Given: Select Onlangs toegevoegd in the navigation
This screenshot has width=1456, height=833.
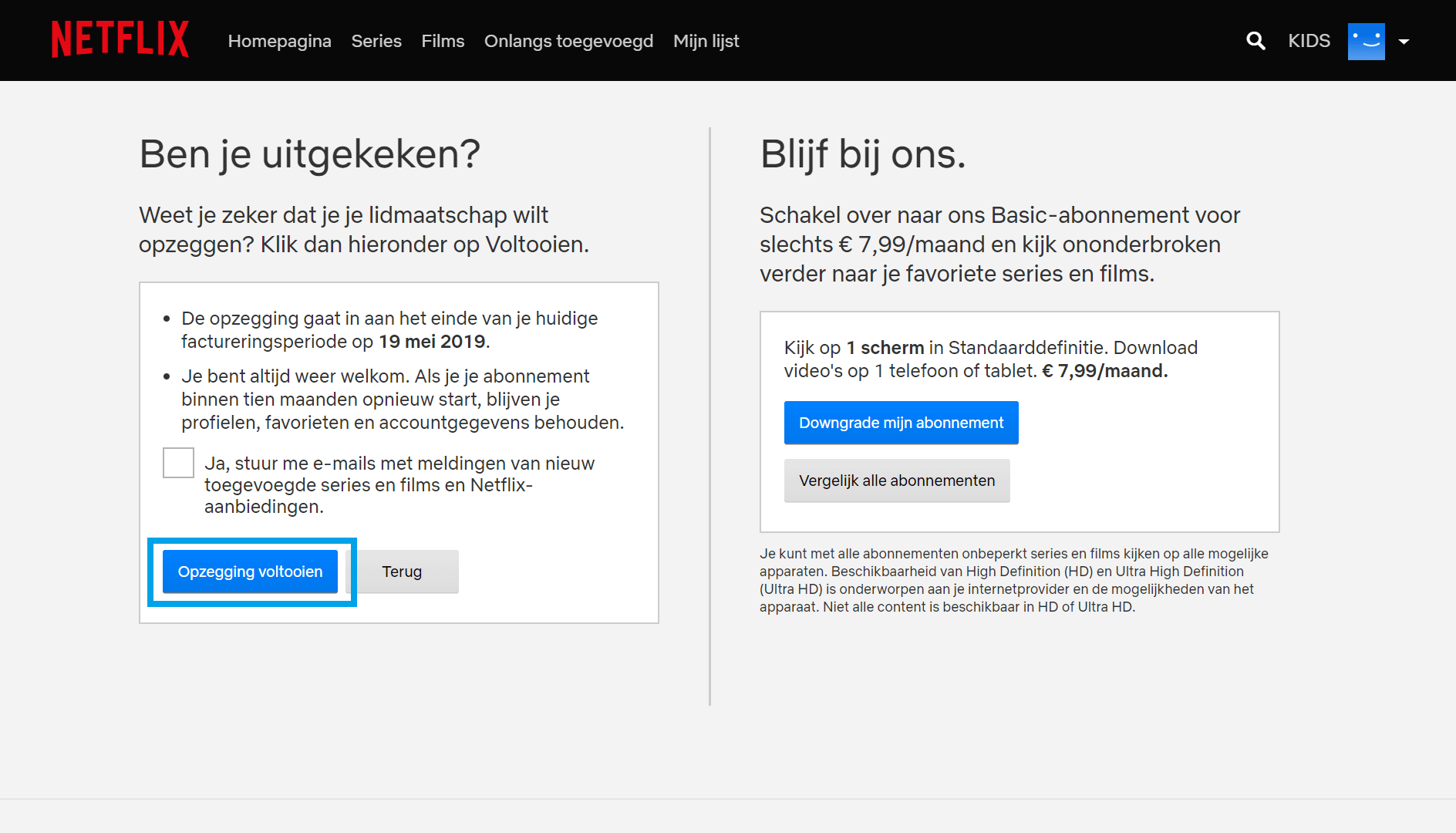Looking at the screenshot, I should pos(568,41).
